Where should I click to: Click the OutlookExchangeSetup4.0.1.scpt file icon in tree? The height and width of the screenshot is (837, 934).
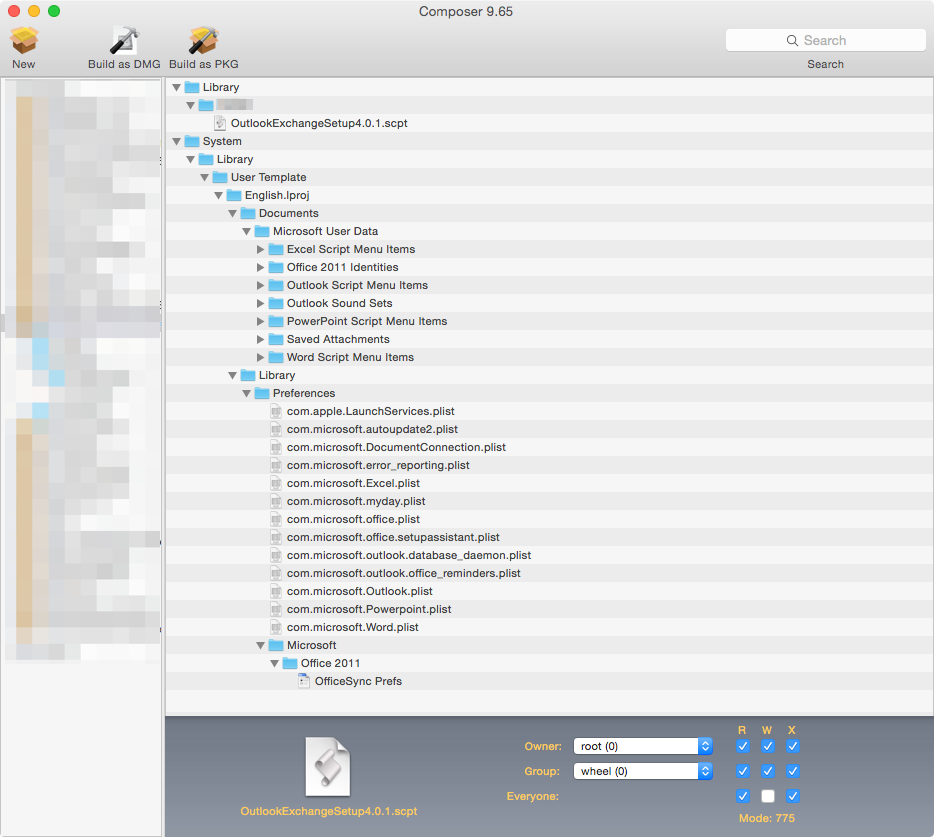click(220, 123)
